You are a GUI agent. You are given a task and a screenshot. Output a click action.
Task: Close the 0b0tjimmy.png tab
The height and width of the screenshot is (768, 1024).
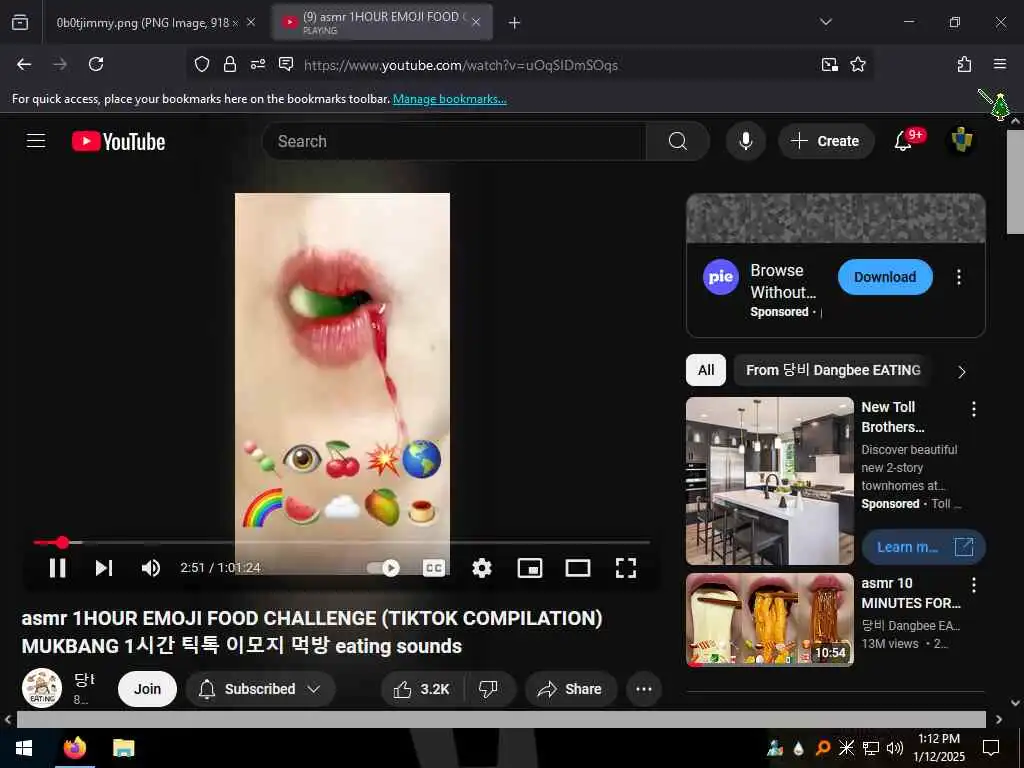pos(251,22)
